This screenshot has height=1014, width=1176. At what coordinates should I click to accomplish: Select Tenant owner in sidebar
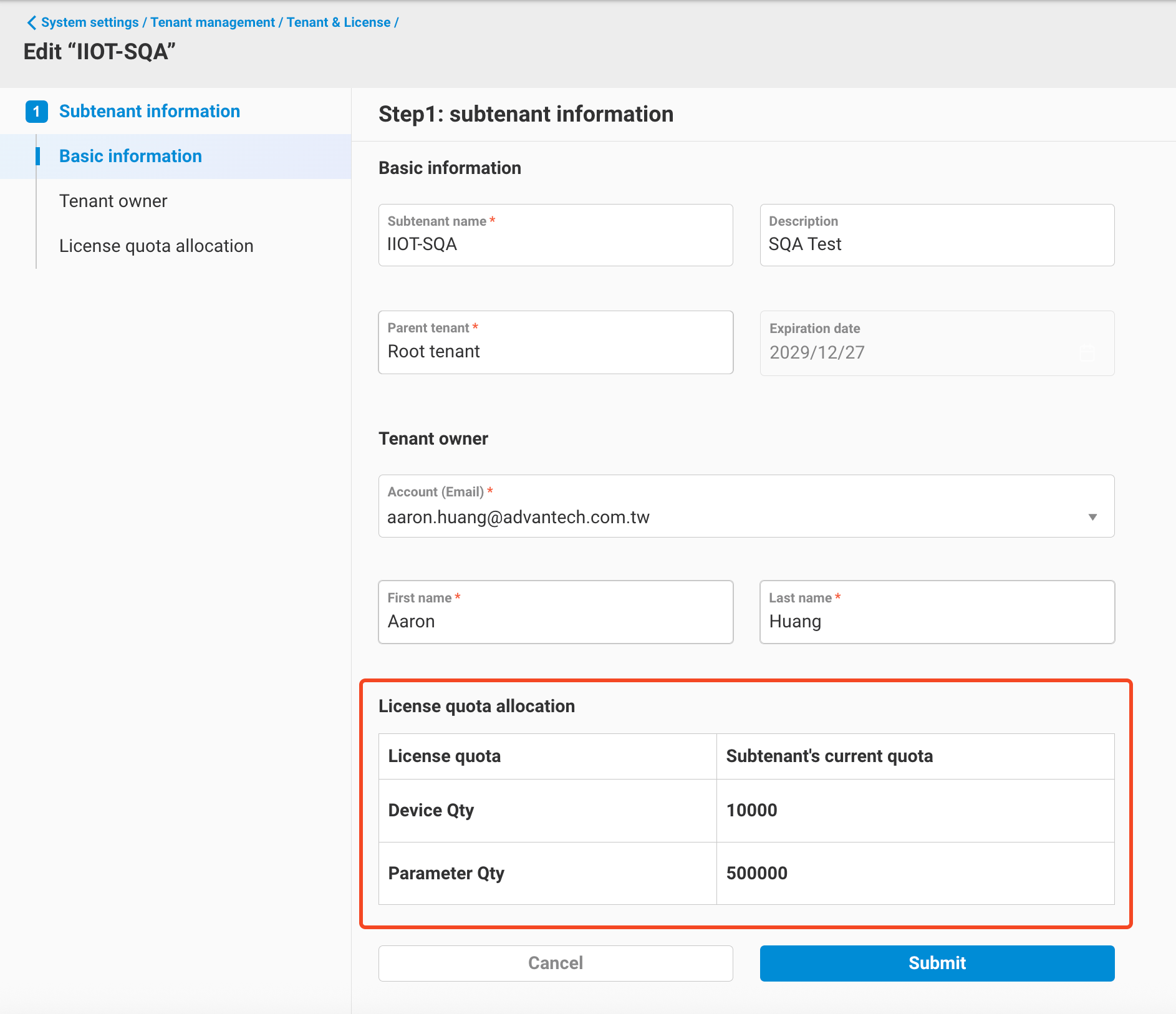point(113,201)
